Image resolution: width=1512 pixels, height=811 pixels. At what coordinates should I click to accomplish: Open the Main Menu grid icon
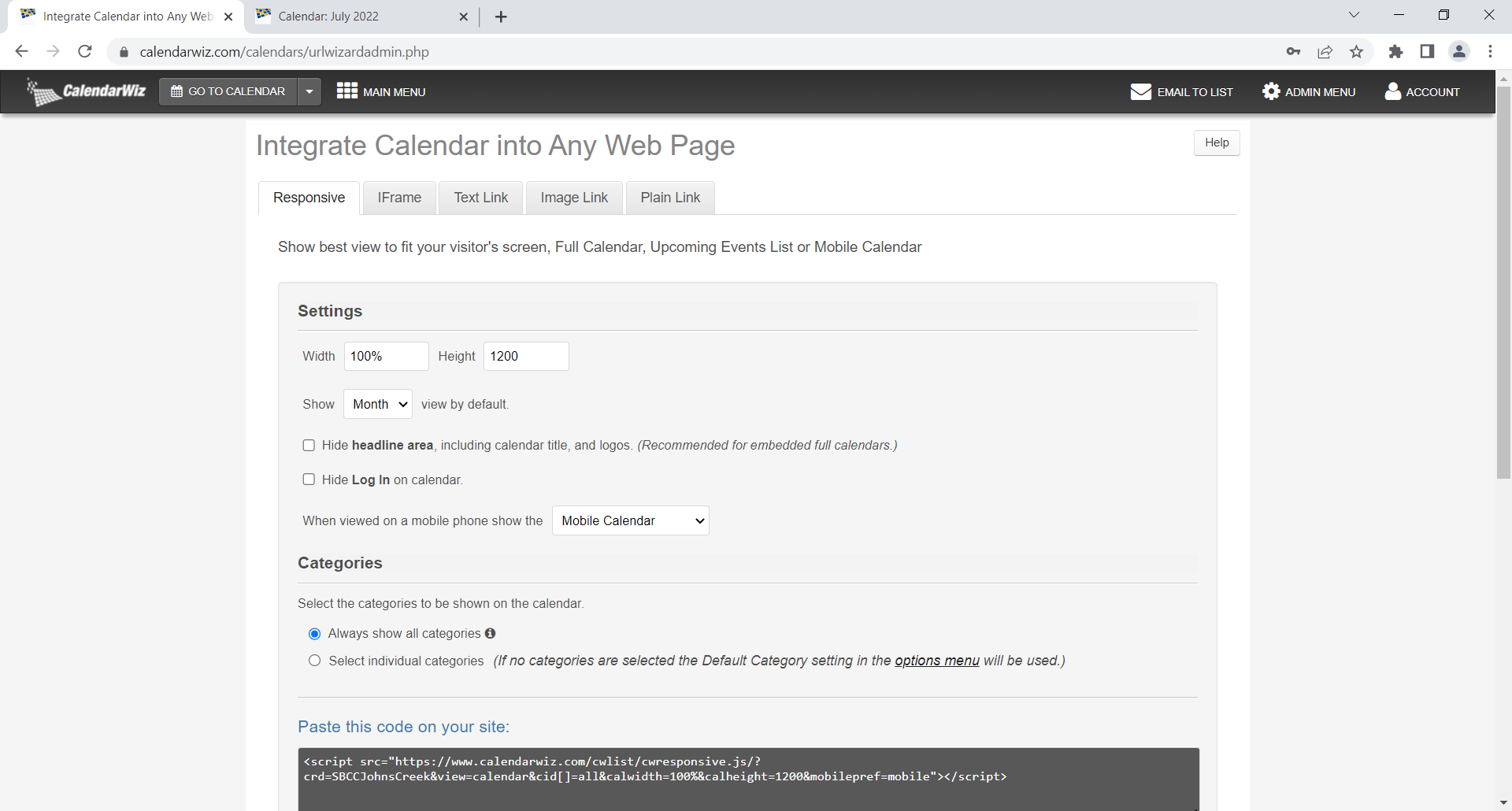coord(346,91)
